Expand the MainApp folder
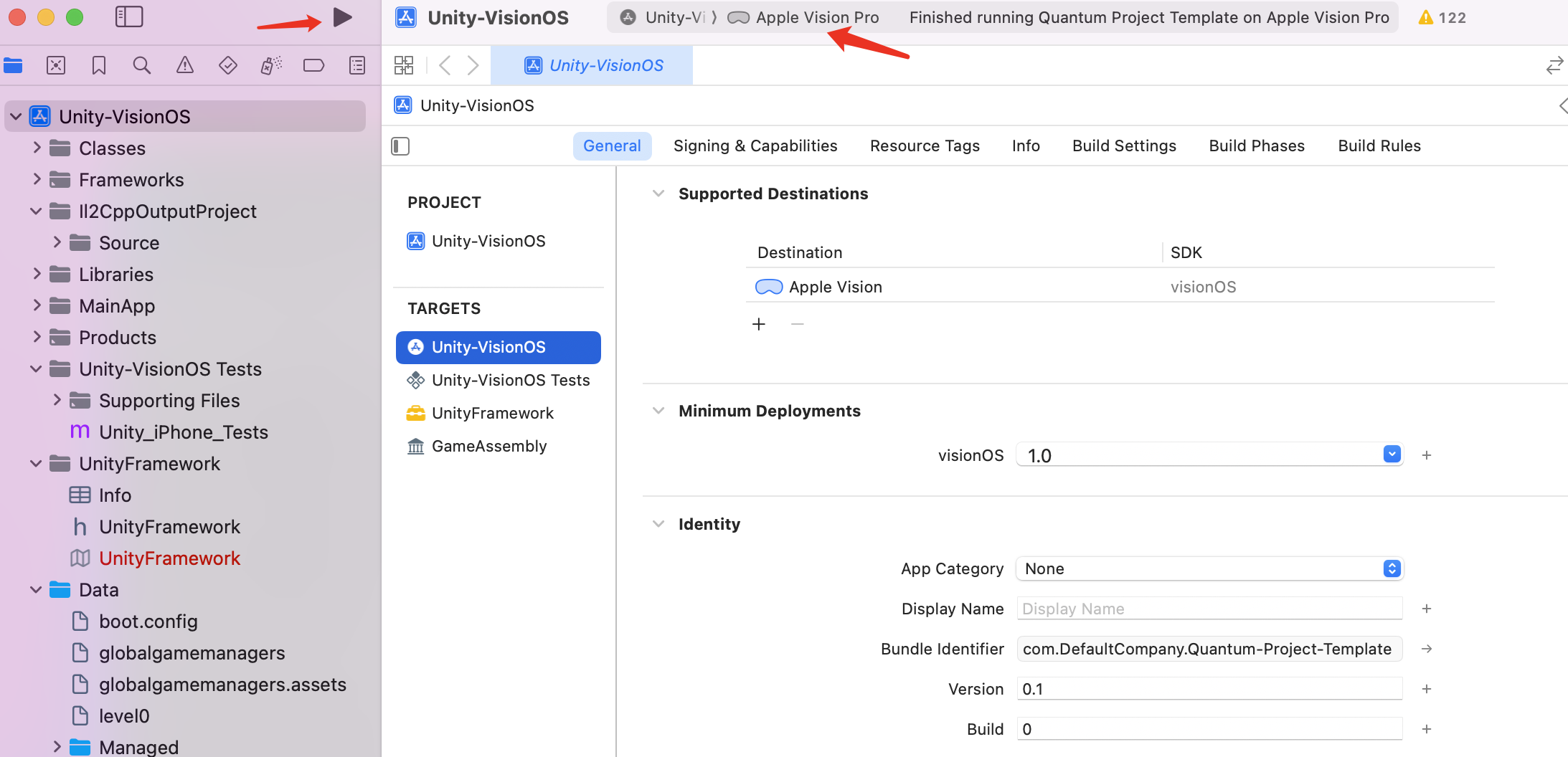 pos(37,305)
